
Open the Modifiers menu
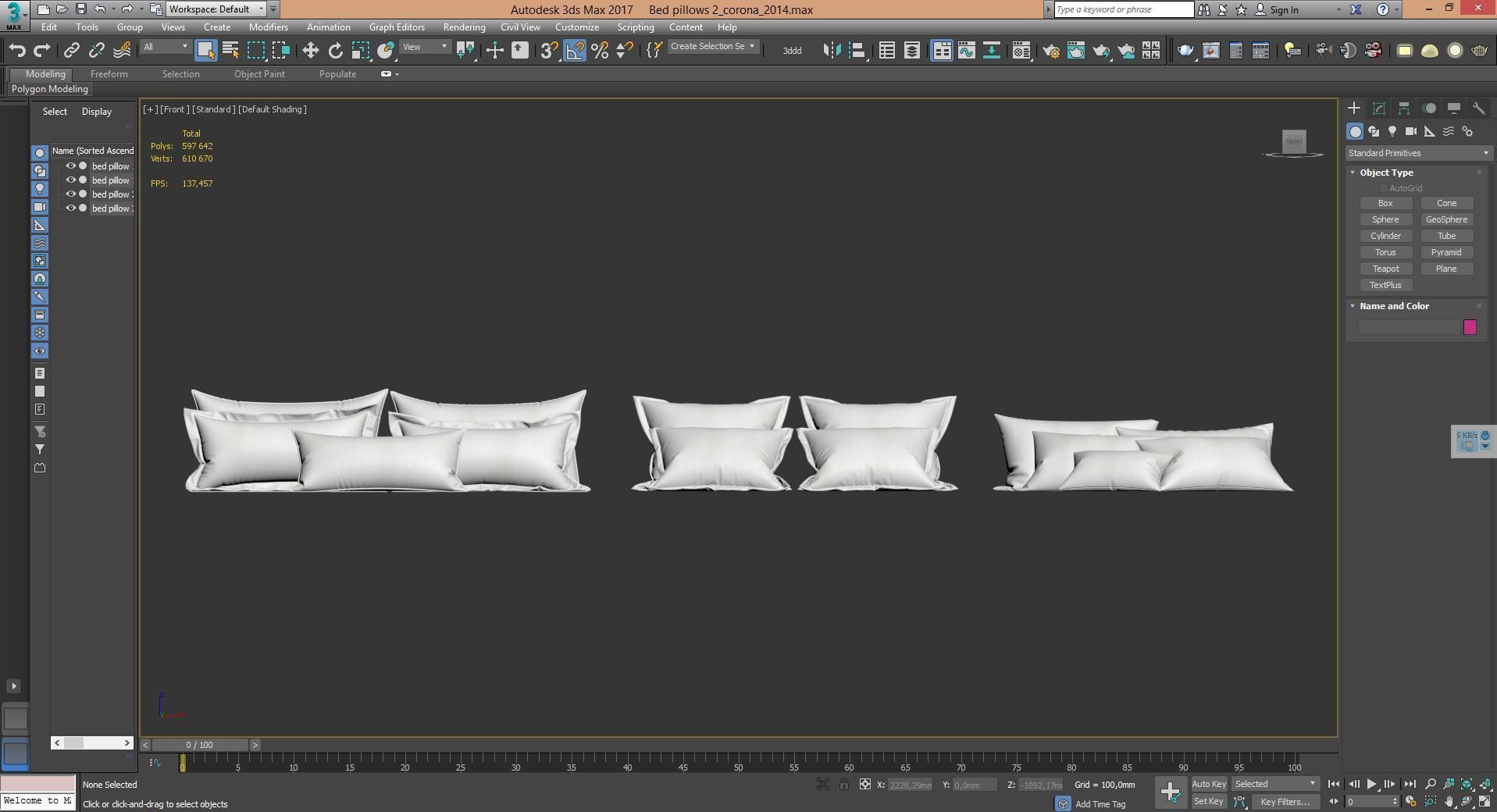pyautogui.click(x=269, y=27)
